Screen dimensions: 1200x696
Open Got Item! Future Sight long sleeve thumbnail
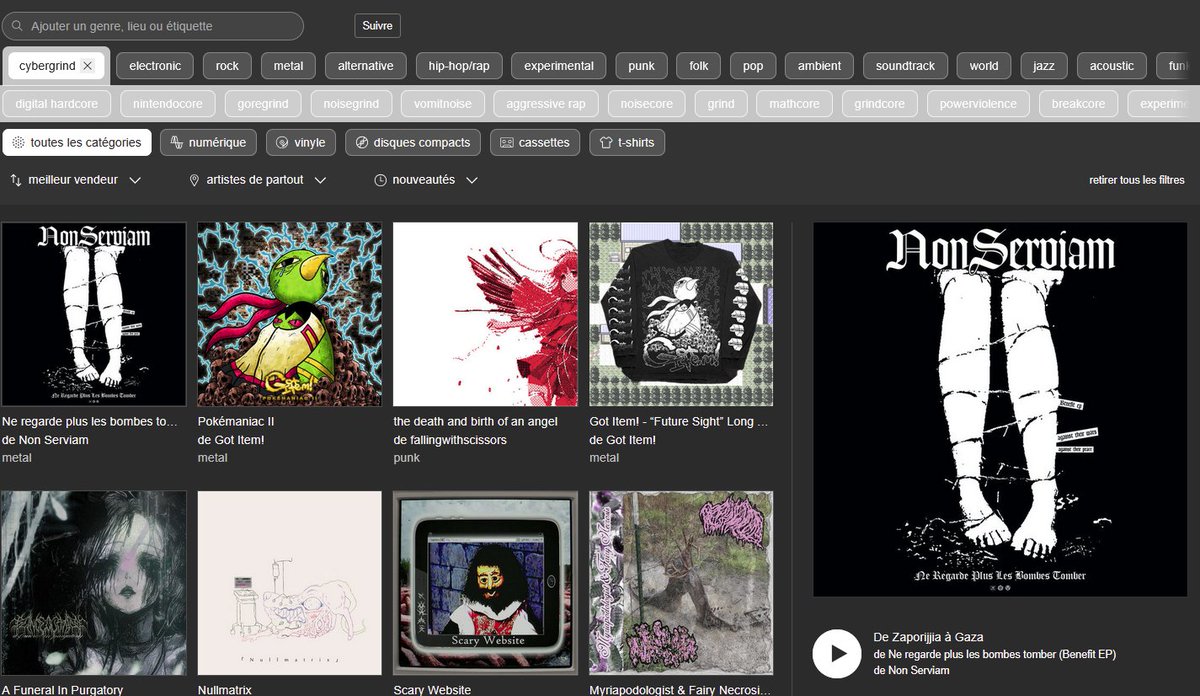point(682,314)
